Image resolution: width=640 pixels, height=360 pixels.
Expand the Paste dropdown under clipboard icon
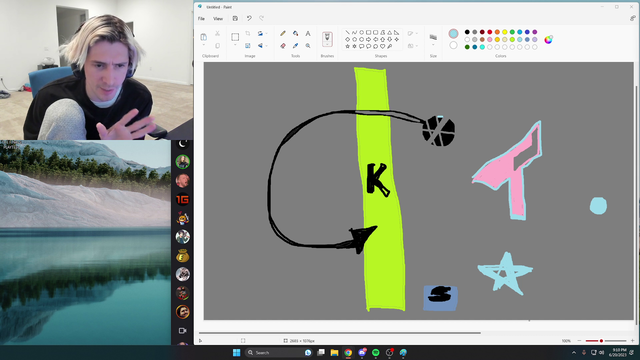coord(203,45)
